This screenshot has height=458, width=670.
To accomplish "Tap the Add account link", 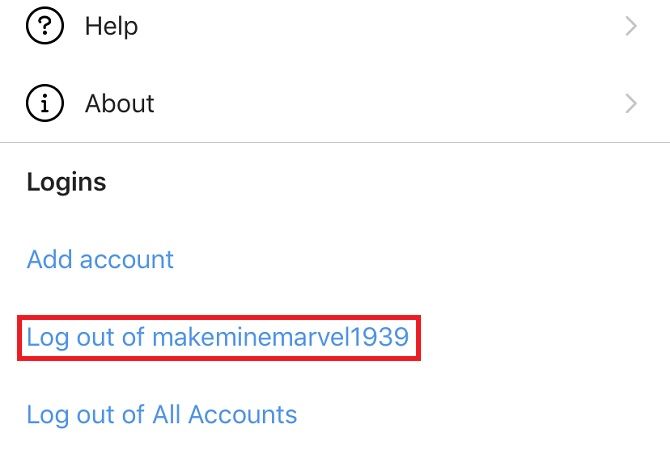I will click(x=100, y=259).
